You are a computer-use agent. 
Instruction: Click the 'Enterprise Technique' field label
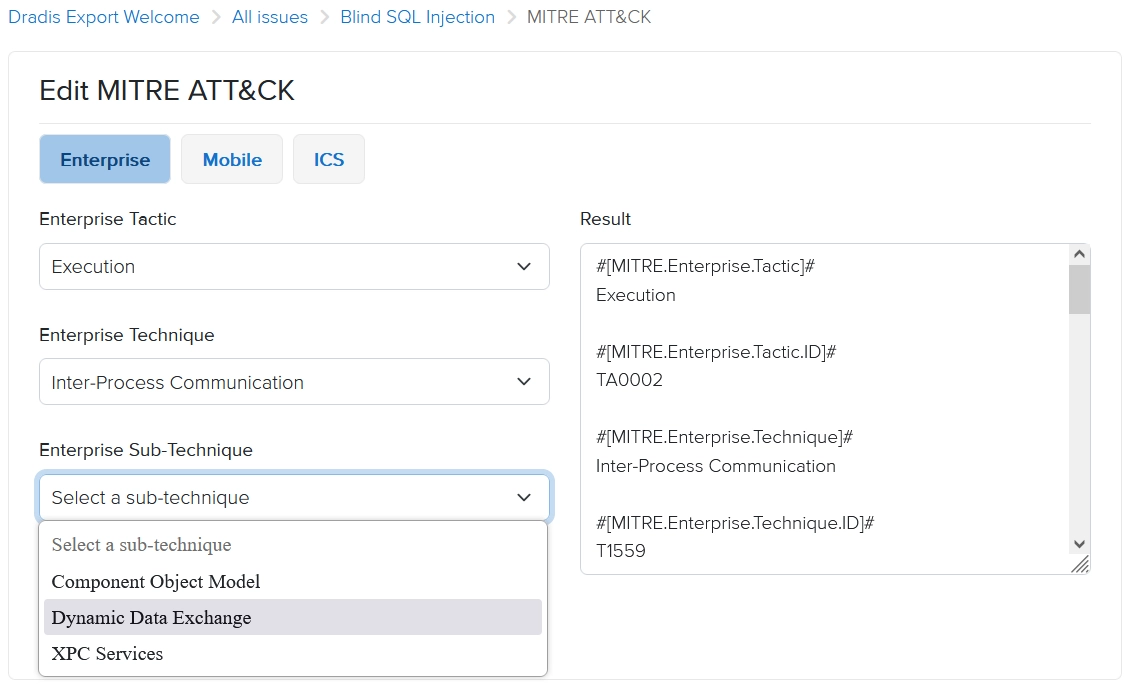(x=127, y=335)
